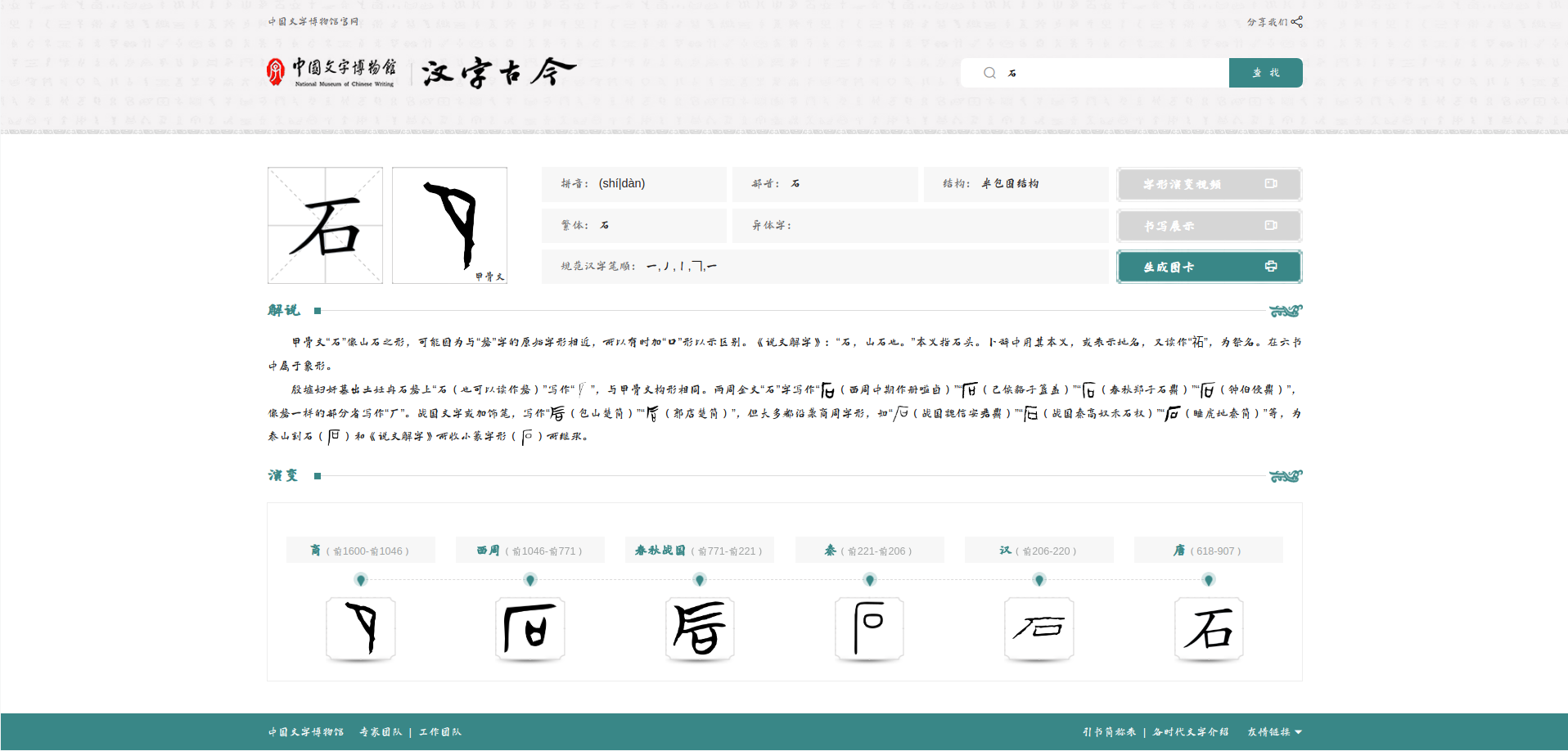Select the timeline pin above the 商 period
This screenshot has height=751, width=1568.
(x=361, y=579)
